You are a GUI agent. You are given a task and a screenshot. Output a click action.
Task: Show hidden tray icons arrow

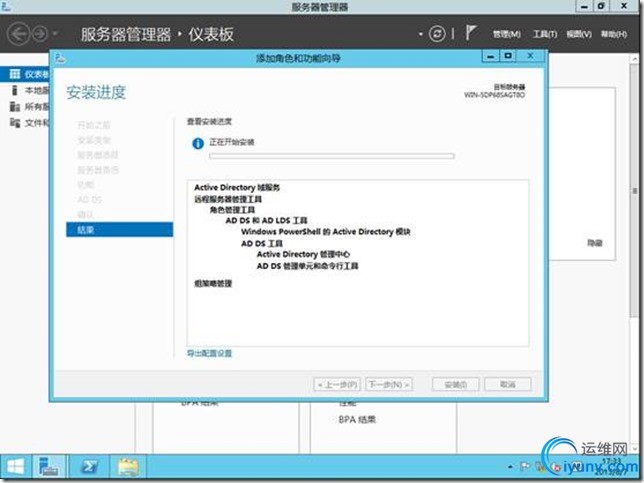click(510, 467)
